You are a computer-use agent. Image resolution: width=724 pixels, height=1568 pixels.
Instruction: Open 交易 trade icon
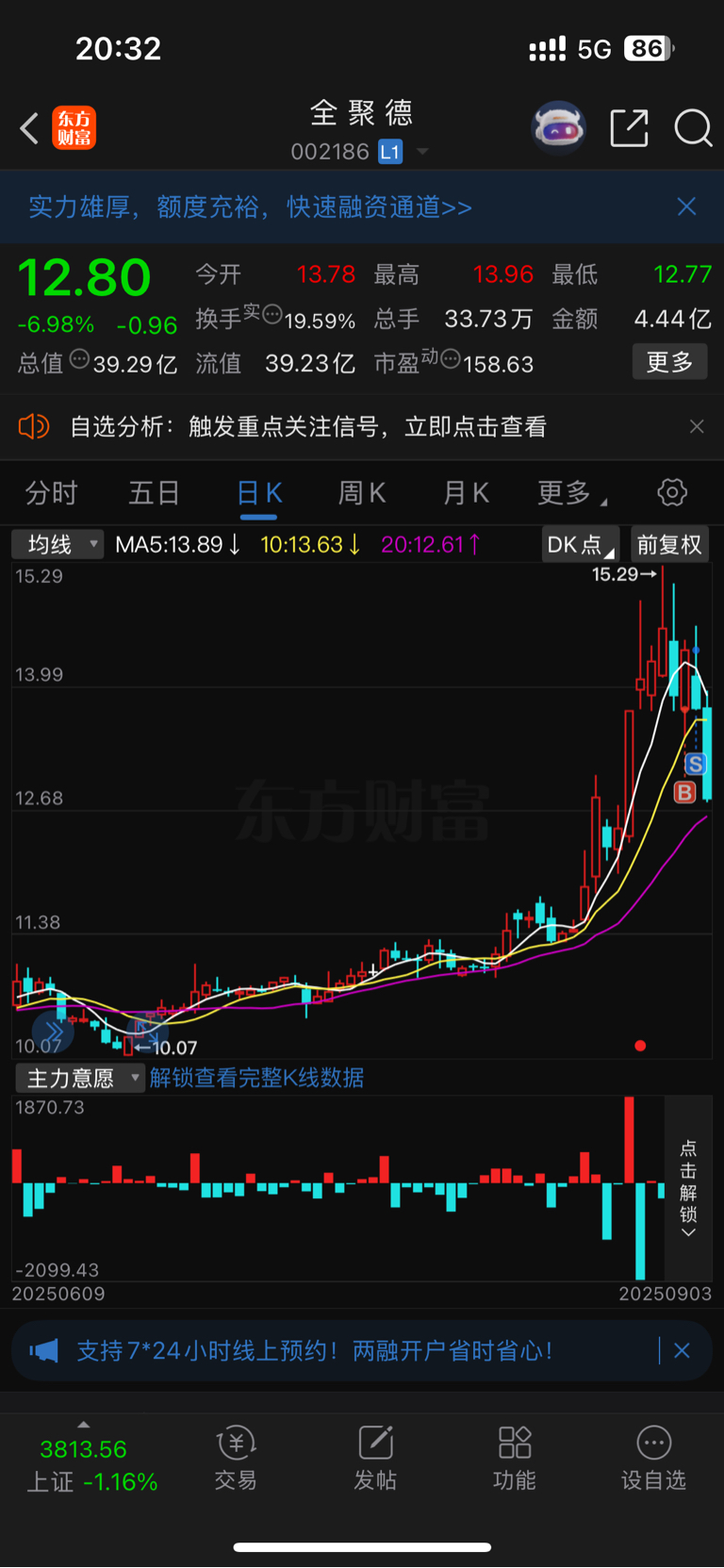[x=236, y=1458]
